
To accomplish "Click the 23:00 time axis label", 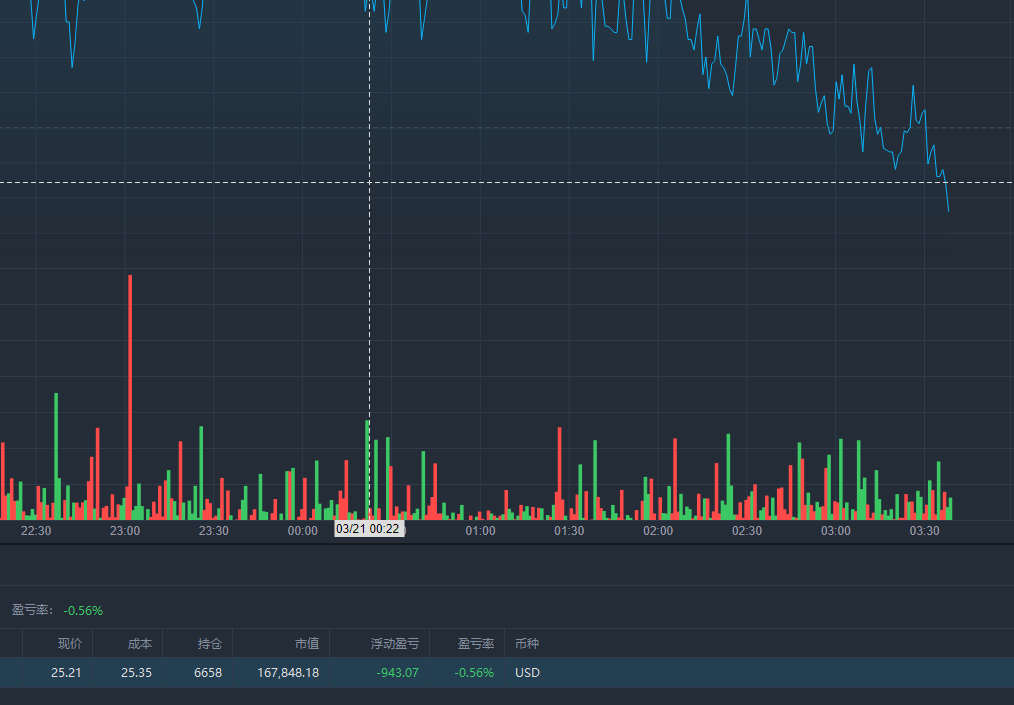I will pos(125,531).
